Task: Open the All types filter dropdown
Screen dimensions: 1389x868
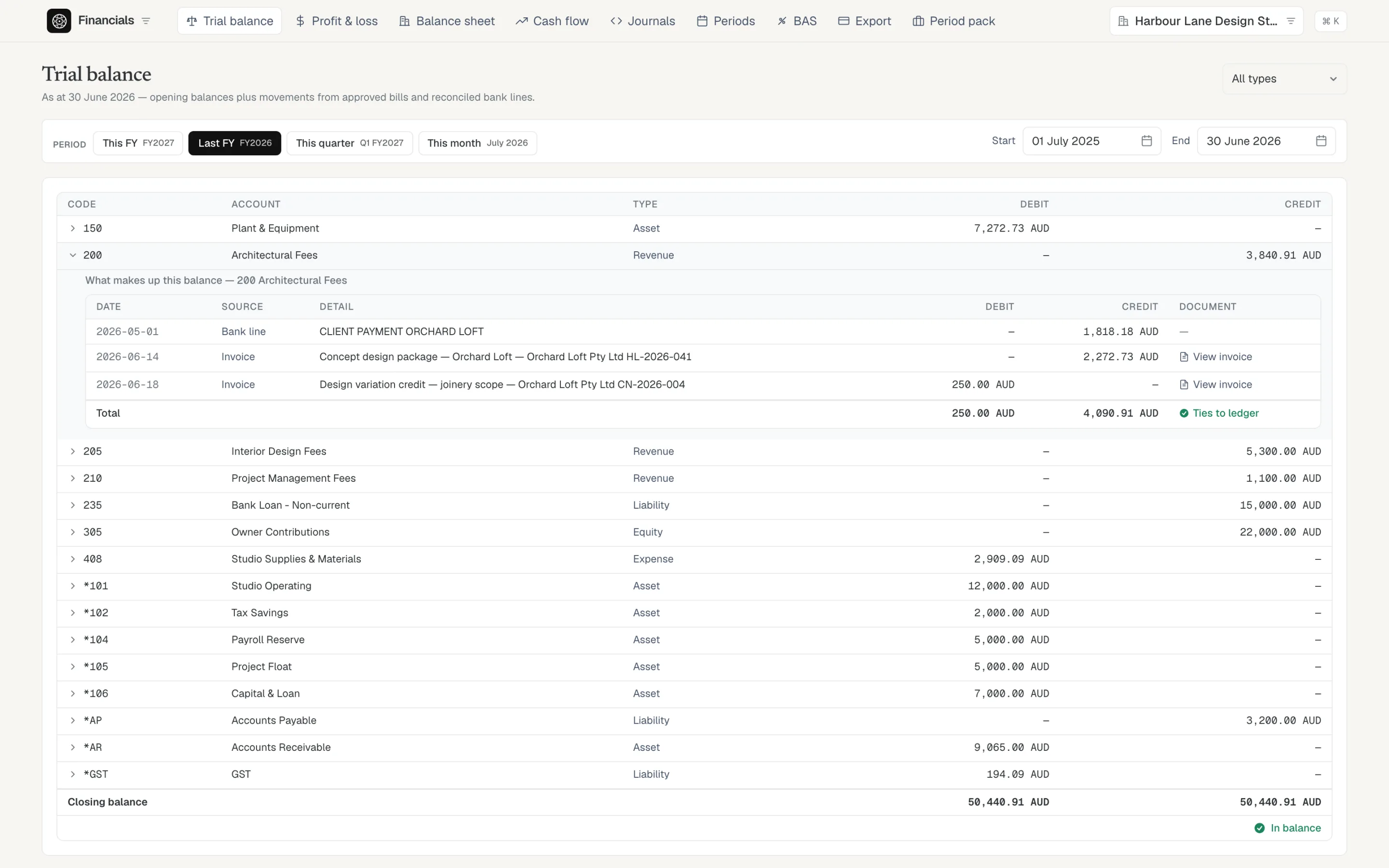Action: [1284, 79]
